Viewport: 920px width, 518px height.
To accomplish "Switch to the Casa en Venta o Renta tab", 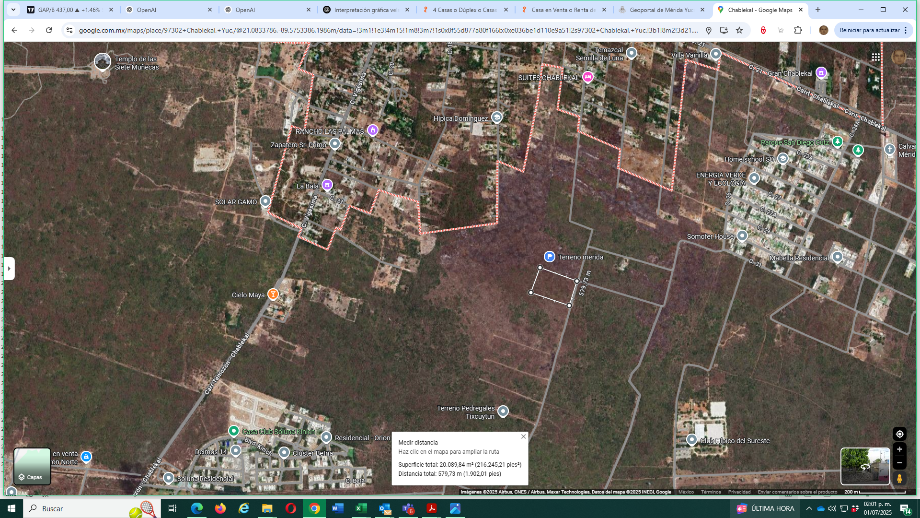I will (562, 10).
